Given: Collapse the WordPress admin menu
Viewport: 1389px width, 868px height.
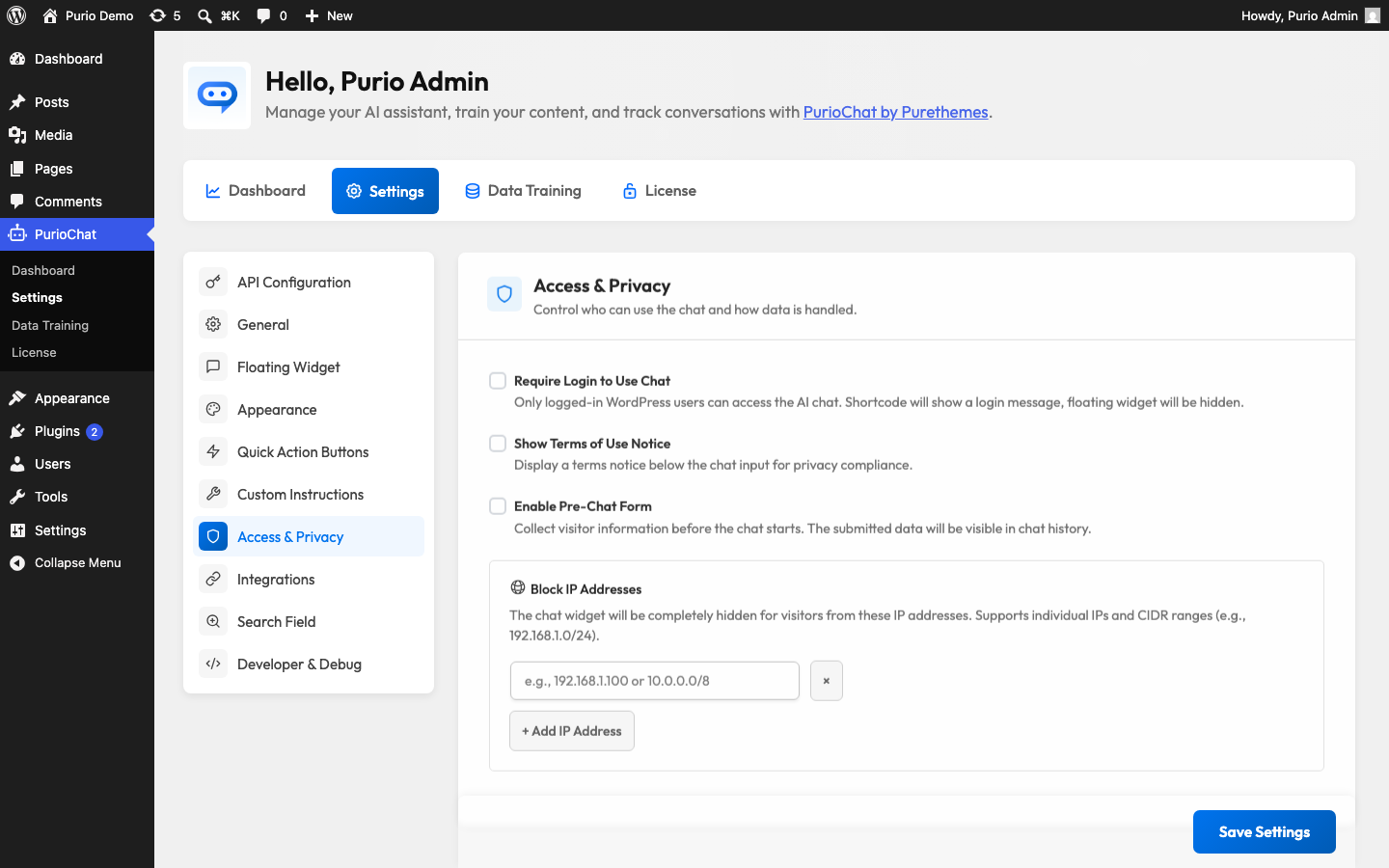Looking at the screenshot, I should pyautogui.click(x=77, y=563).
